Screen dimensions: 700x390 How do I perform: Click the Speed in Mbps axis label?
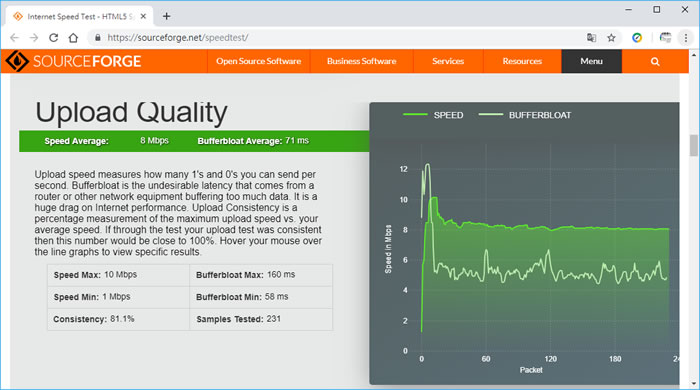[388, 249]
